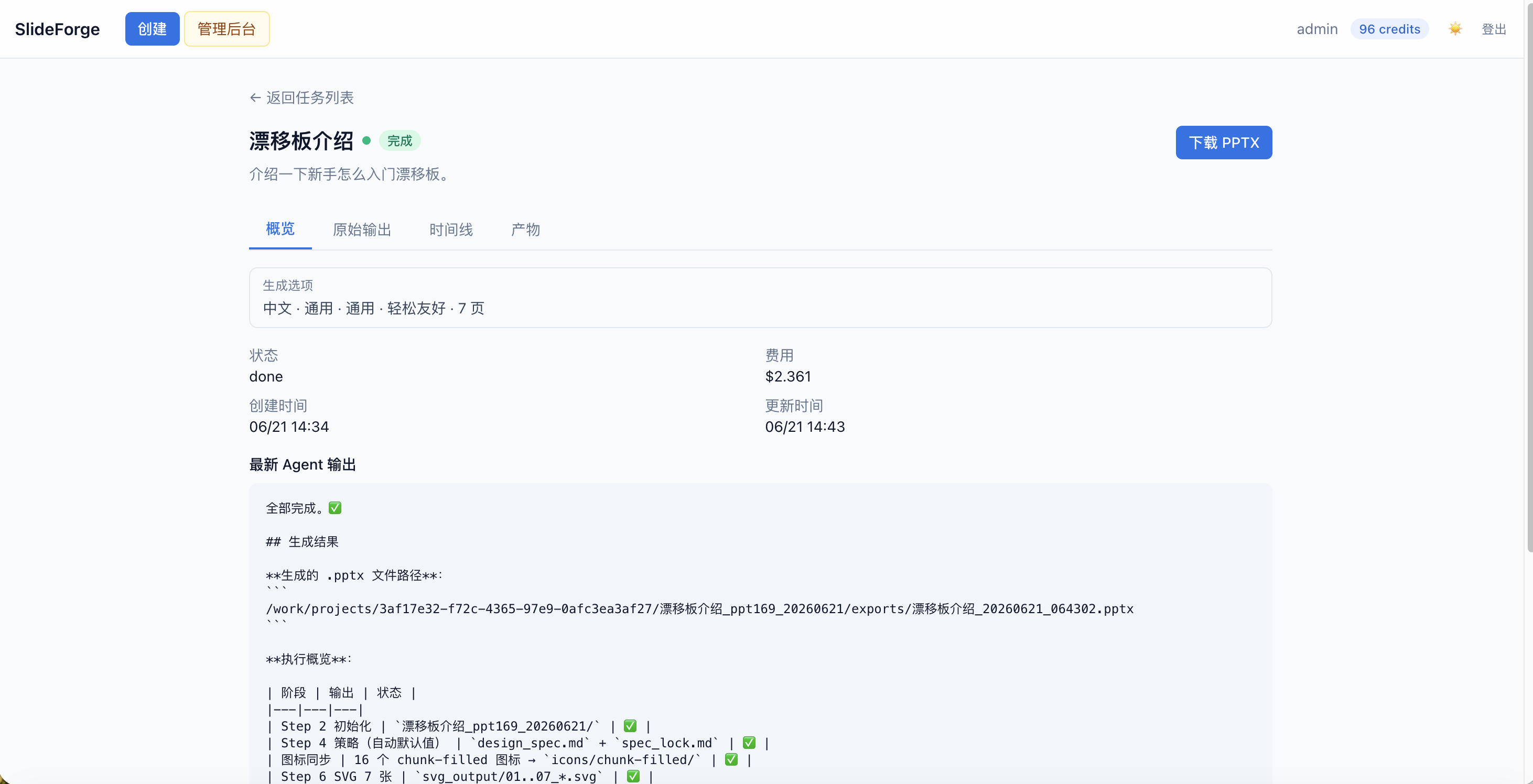This screenshot has width=1533, height=784.
Task: Click the **生成的 .pptx 文件路径** line
Action: pyautogui.click(x=354, y=575)
